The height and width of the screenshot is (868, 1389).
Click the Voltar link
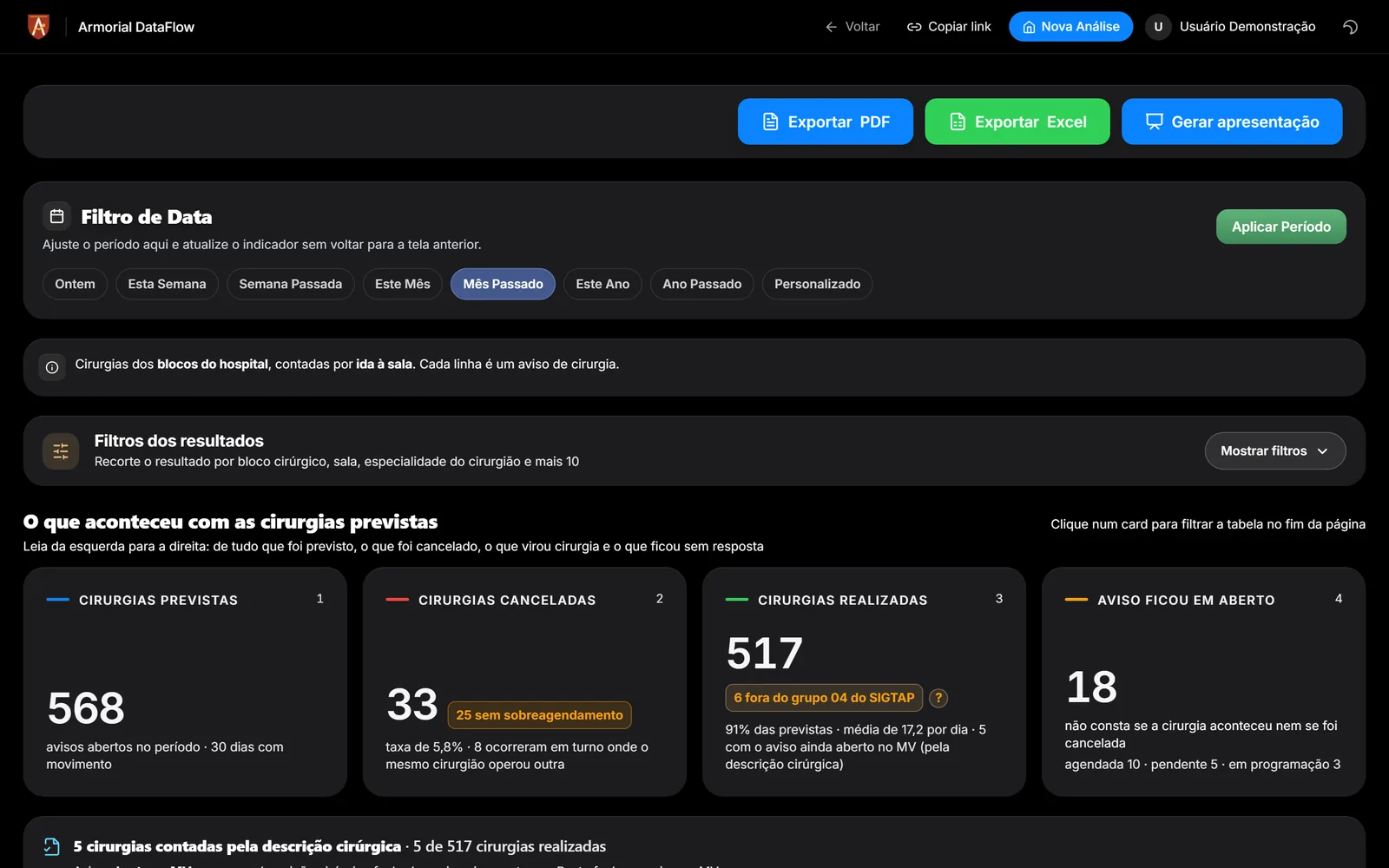click(x=852, y=27)
